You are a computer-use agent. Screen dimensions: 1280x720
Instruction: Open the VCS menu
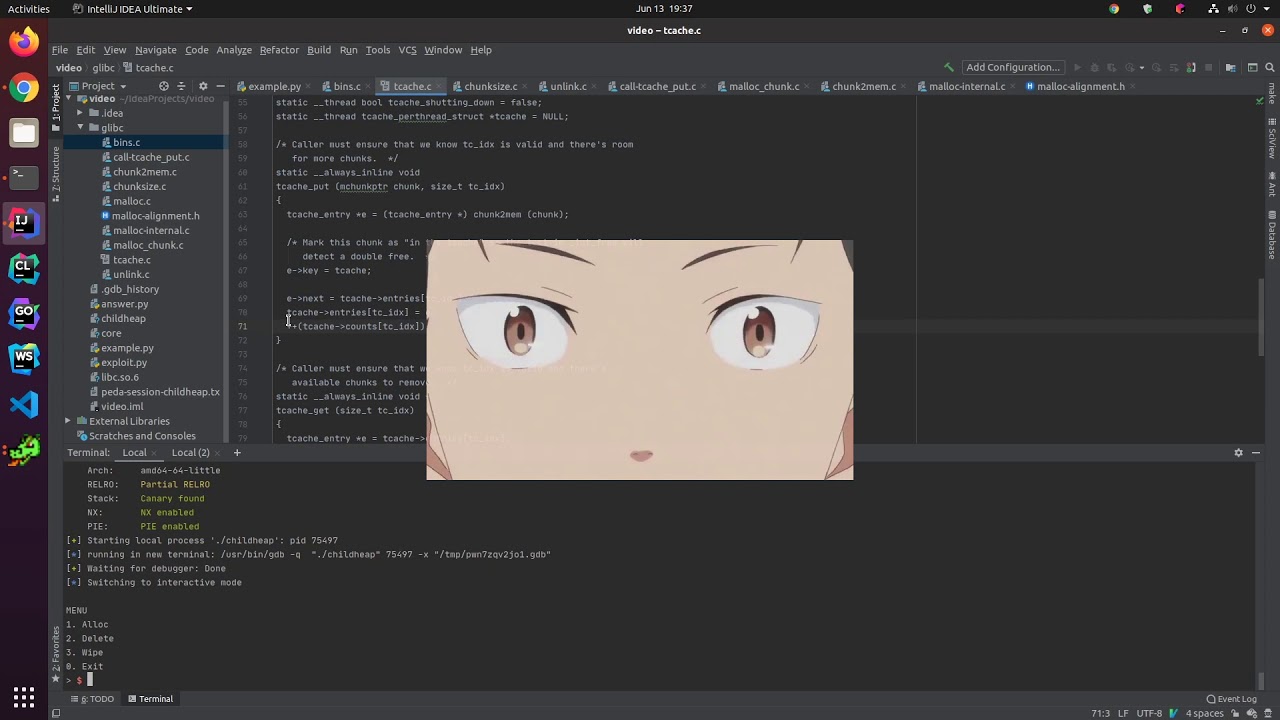[x=407, y=50]
